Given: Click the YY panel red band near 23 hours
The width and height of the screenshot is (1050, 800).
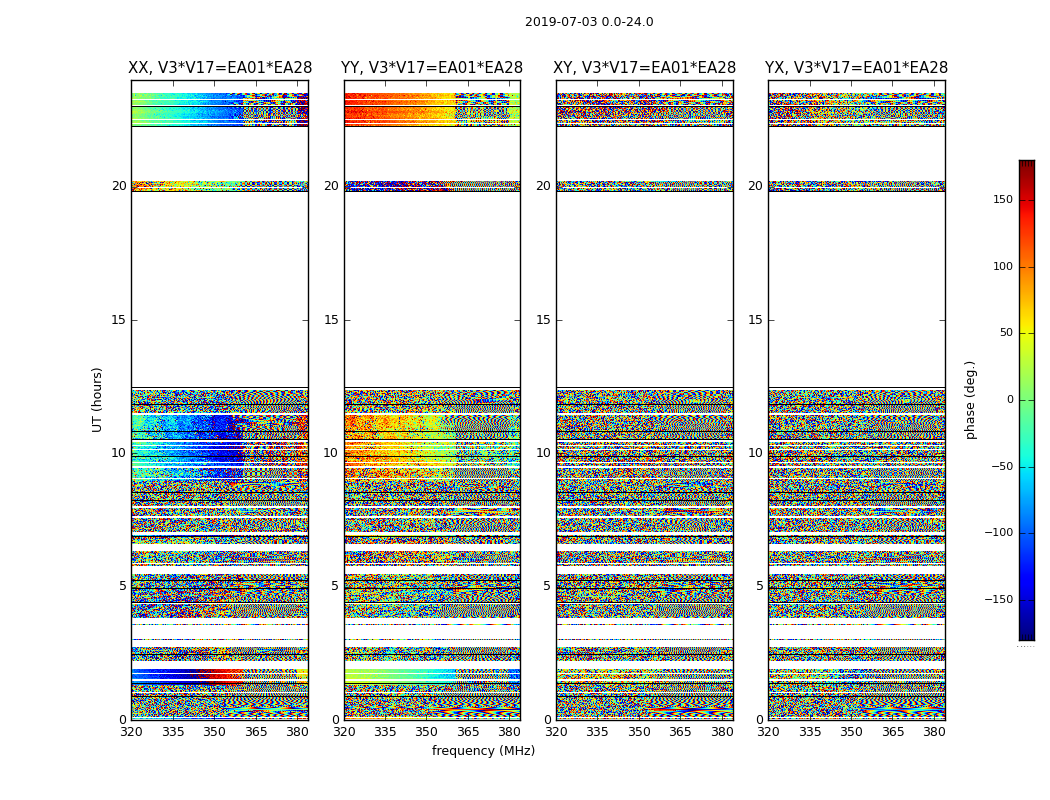Looking at the screenshot, I should 402,108.
